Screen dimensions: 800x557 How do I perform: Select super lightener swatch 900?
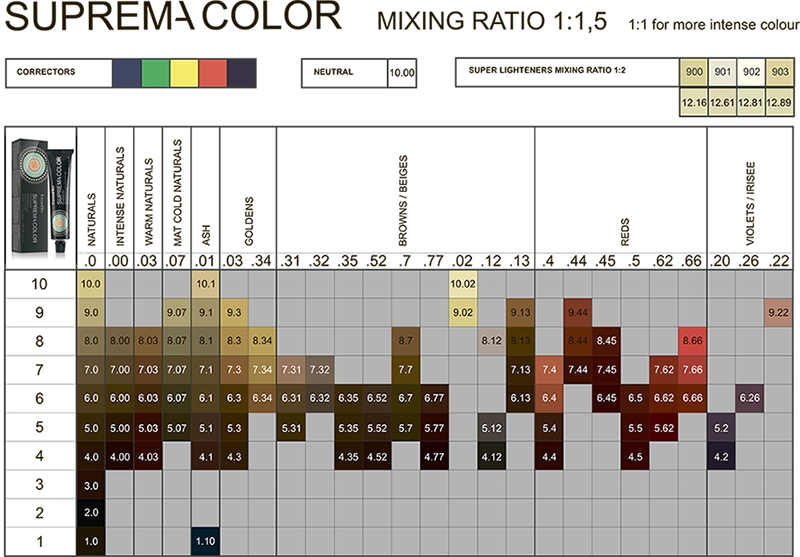694,72
